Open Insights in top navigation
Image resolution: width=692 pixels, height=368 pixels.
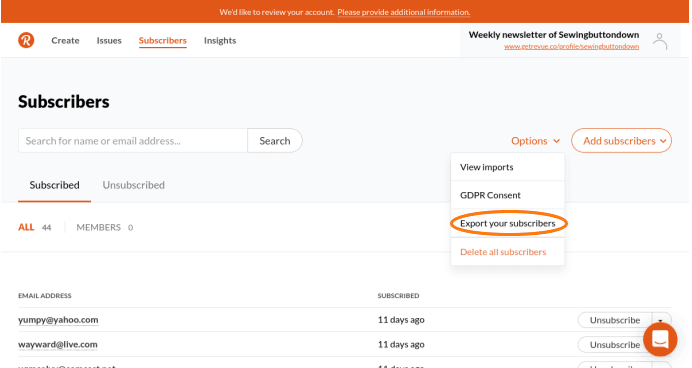click(x=220, y=41)
